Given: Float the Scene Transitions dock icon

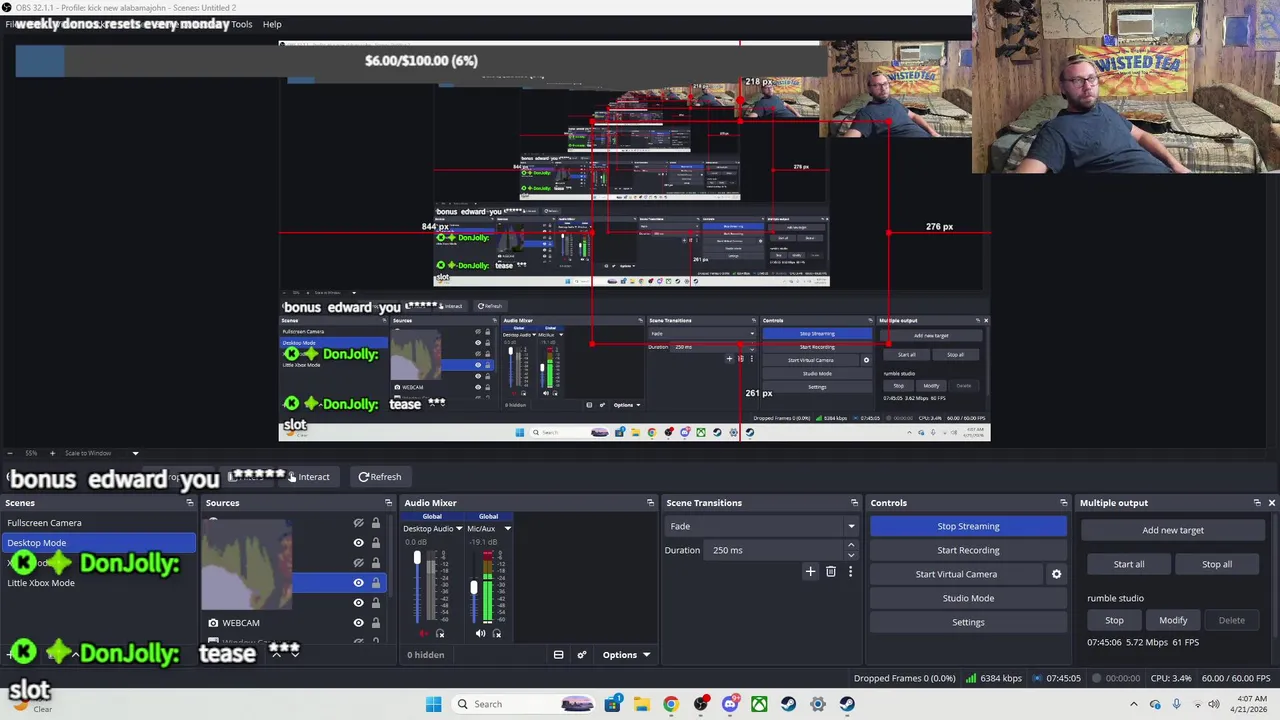Looking at the screenshot, I should pos(854,503).
